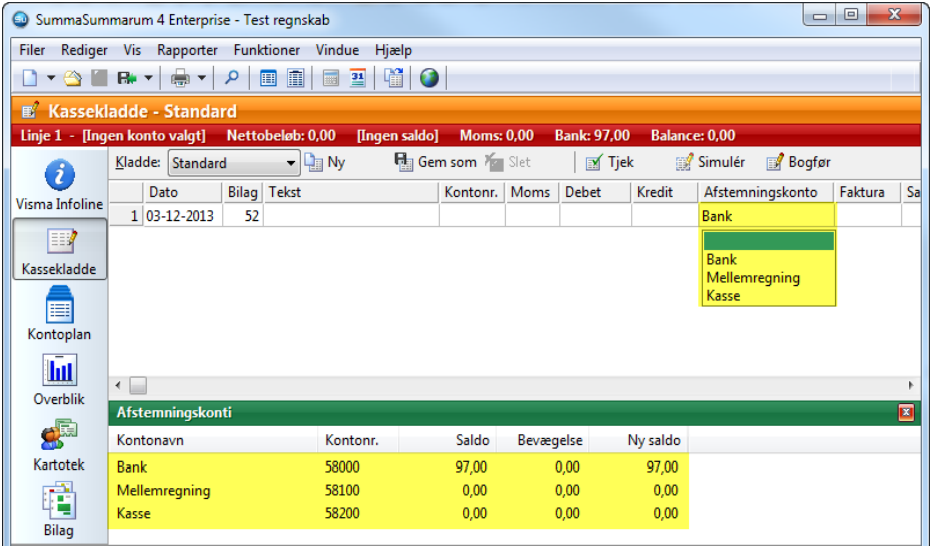Viewport: 932px width, 546px height.
Task: Click the new document toolbar icon
Action: [29, 78]
